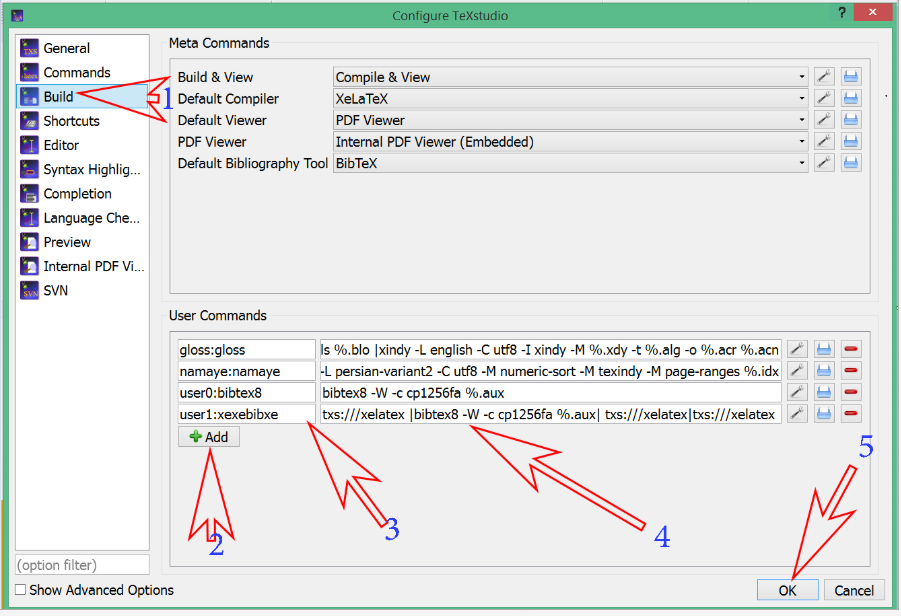Open the Editor settings page

tap(61, 145)
